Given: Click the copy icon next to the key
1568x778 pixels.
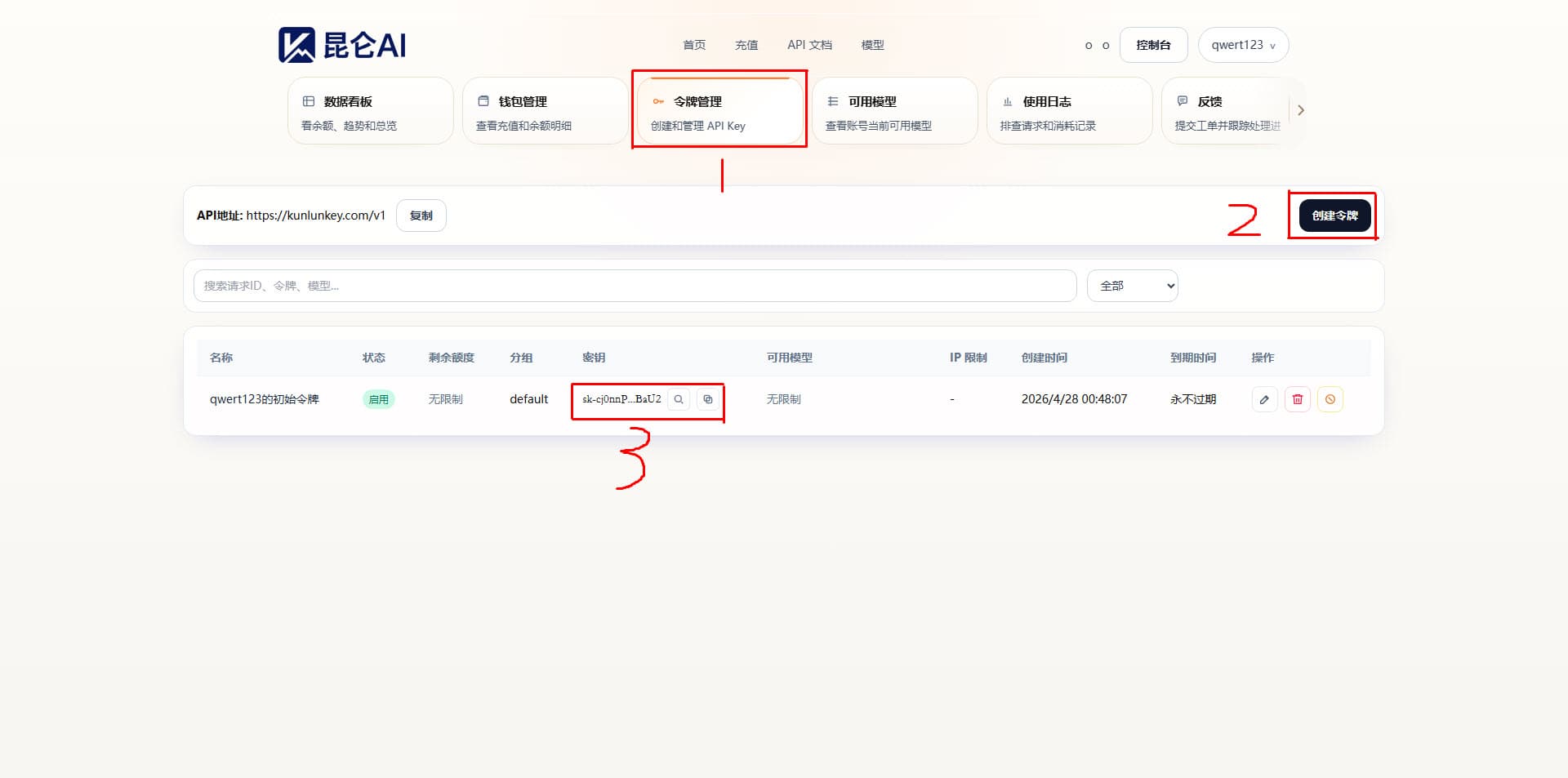Looking at the screenshot, I should coord(707,399).
